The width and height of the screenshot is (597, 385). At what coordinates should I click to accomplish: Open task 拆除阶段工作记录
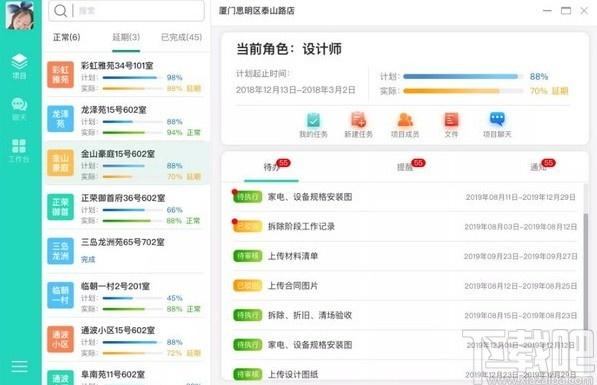point(301,227)
